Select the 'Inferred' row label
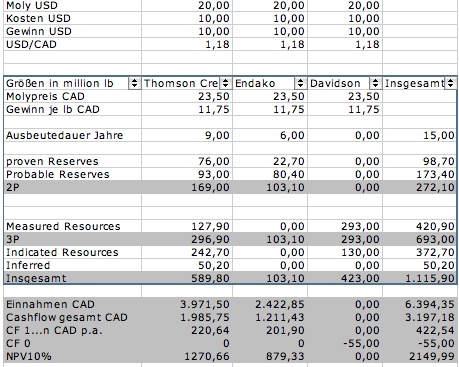459x367 pixels. click(72, 265)
